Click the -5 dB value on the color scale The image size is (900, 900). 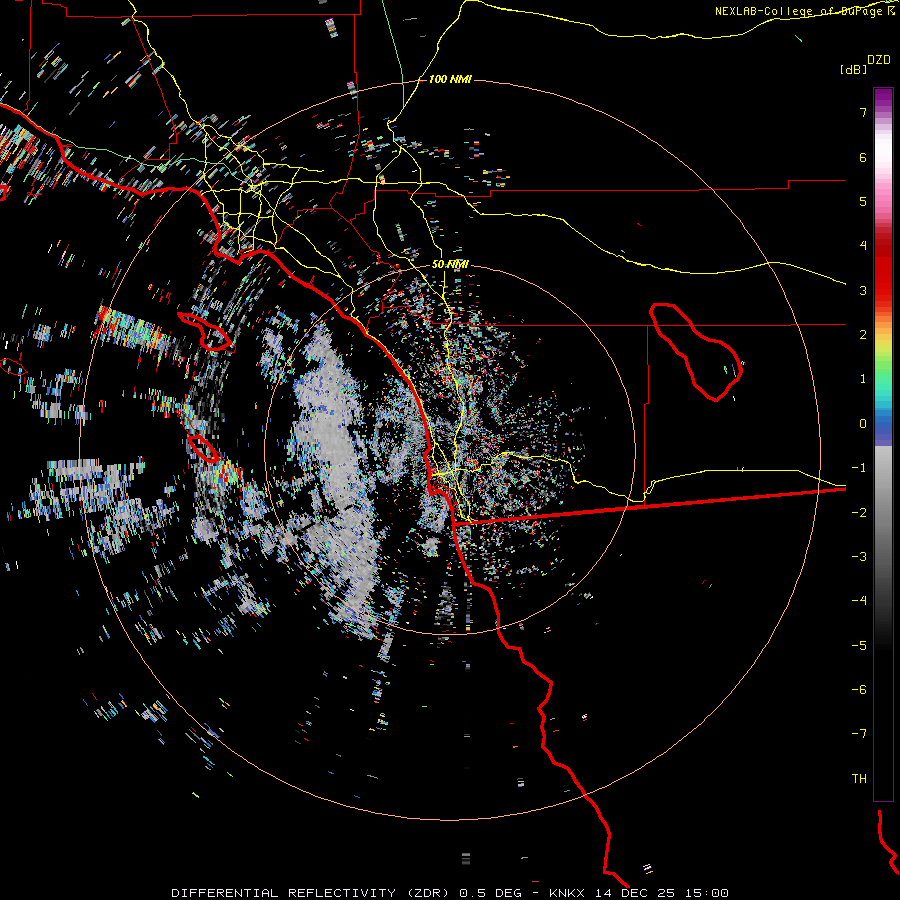(859, 646)
